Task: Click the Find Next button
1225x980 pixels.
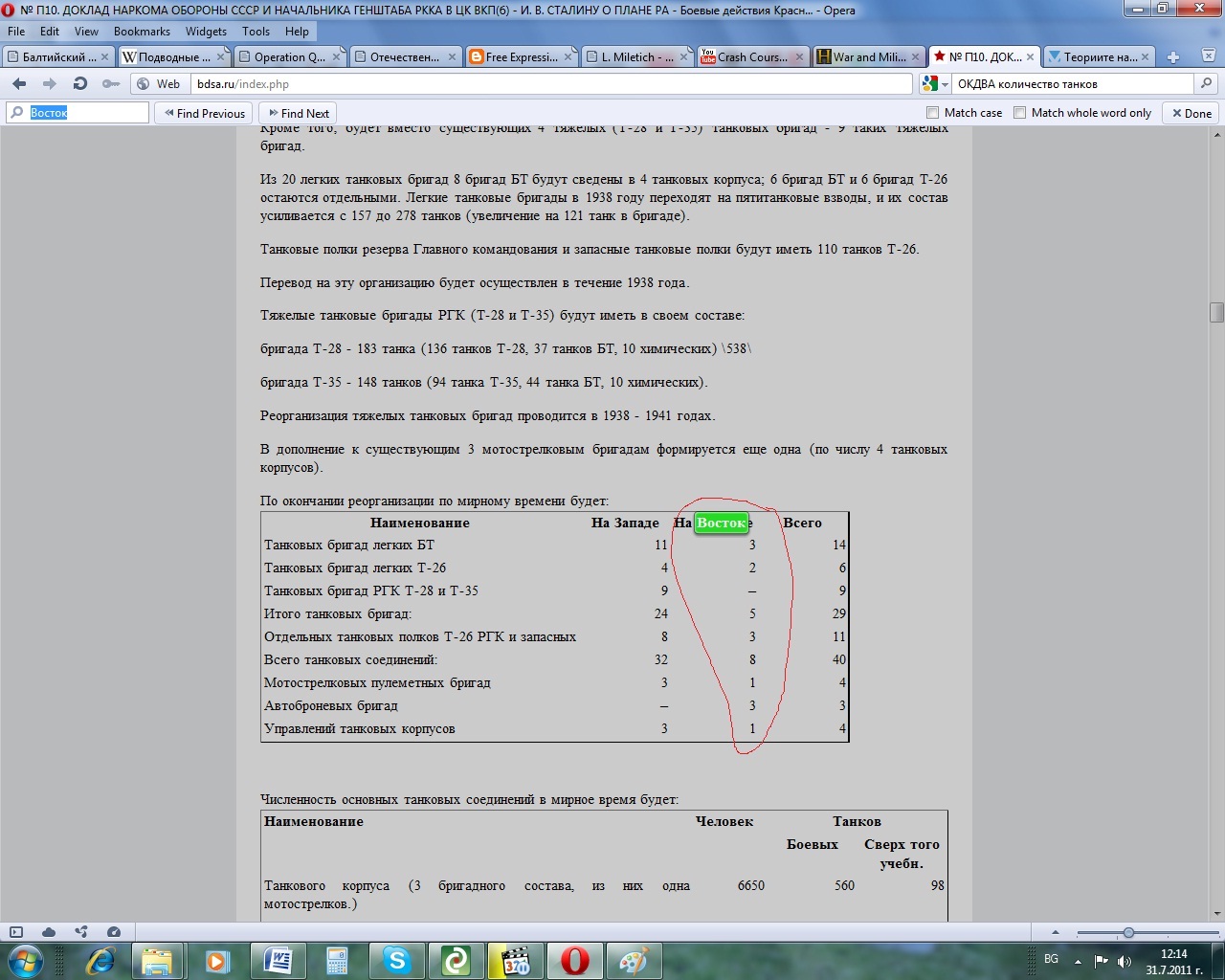Action: click(x=298, y=113)
